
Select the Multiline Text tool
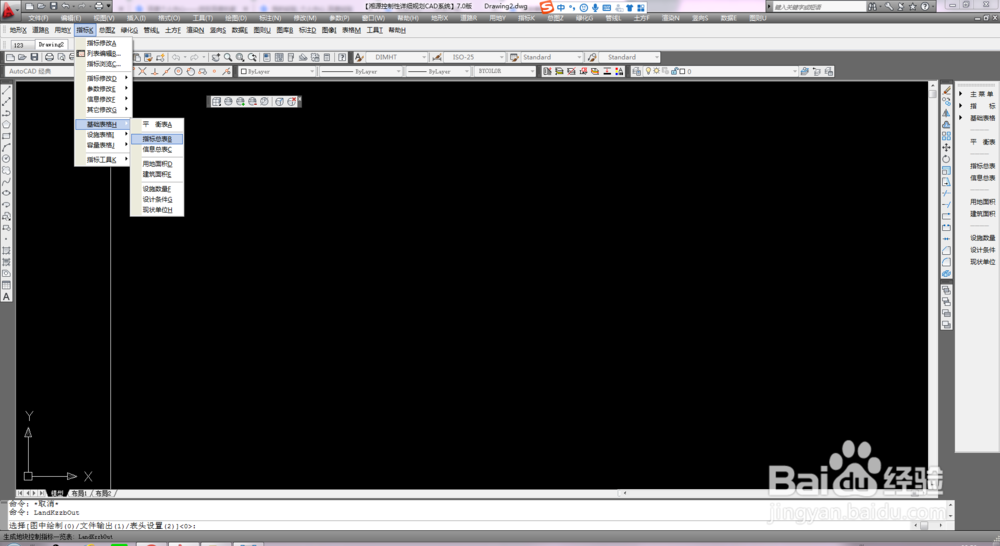click(6, 297)
